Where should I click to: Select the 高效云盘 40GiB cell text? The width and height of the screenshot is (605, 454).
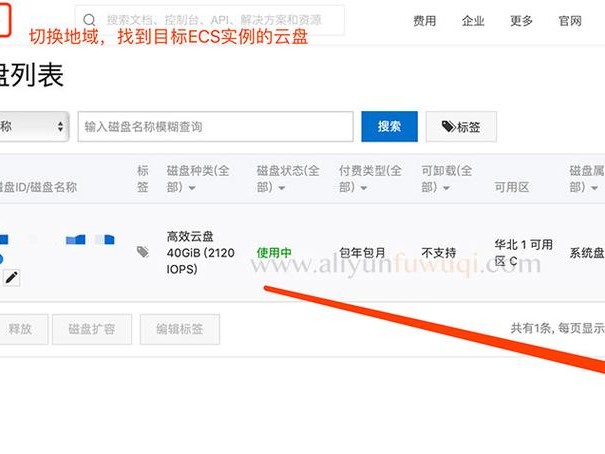pyautogui.click(x=200, y=253)
